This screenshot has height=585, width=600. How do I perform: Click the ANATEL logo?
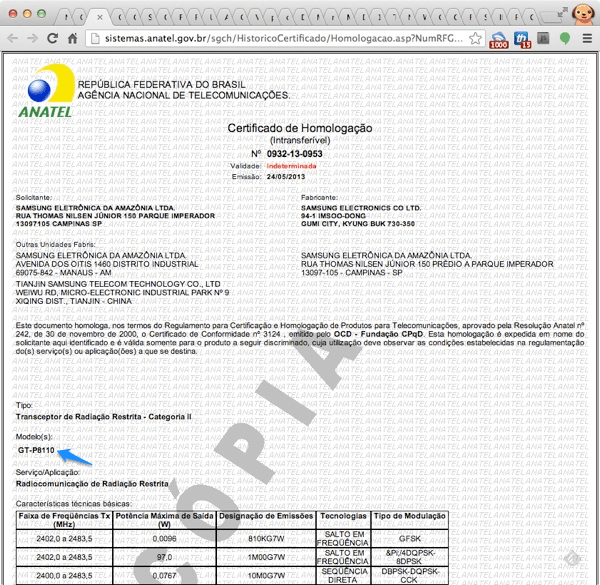tap(46, 91)
